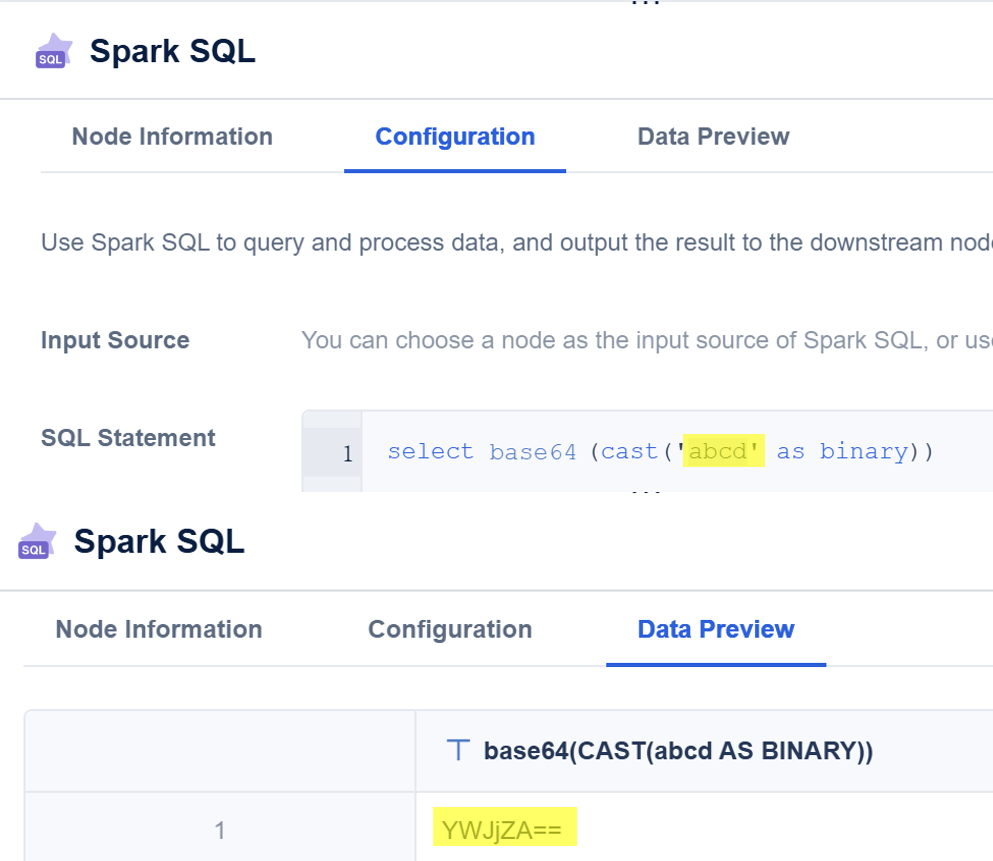Select the active, underlined Data Preview tab
The image size is (993, 861).
[716, 629]
